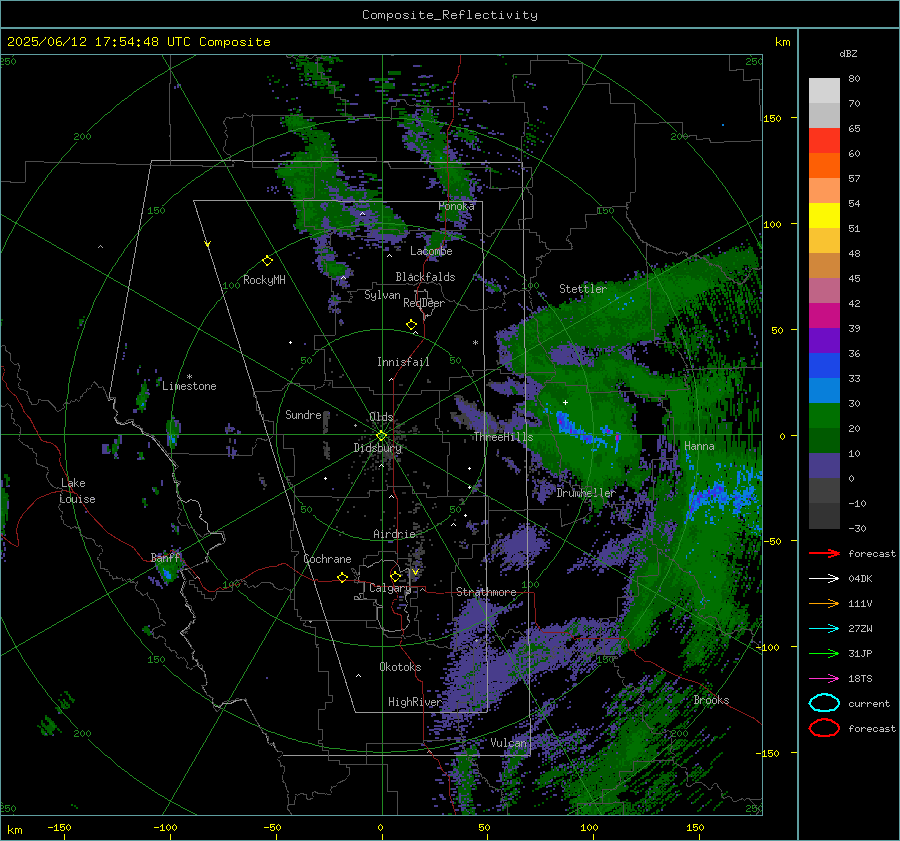Click the Drumheller city label
The image size is (900, 841).
coord(586,493)
